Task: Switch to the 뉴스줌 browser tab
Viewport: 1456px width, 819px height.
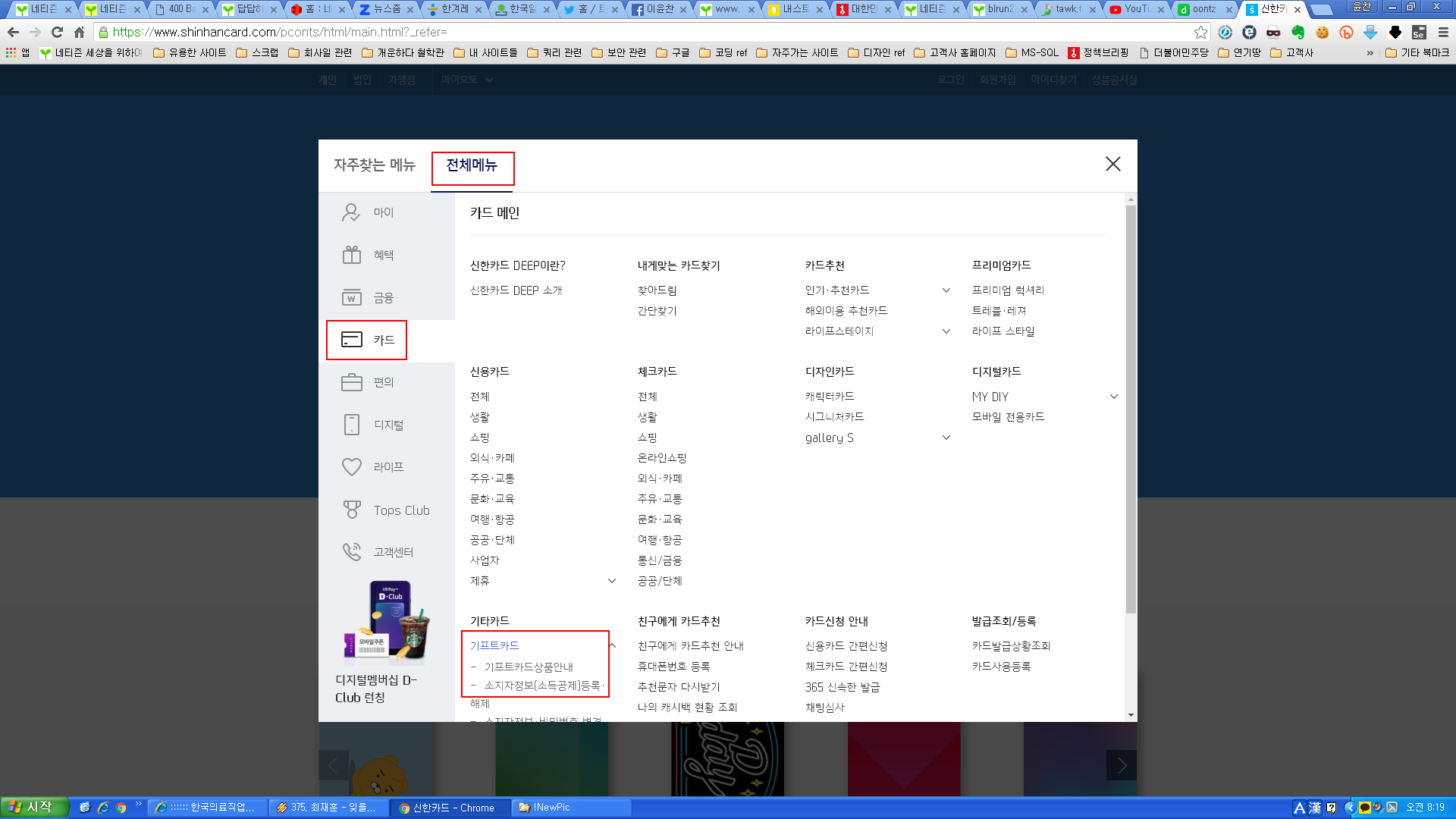Action: coord(385,9)
